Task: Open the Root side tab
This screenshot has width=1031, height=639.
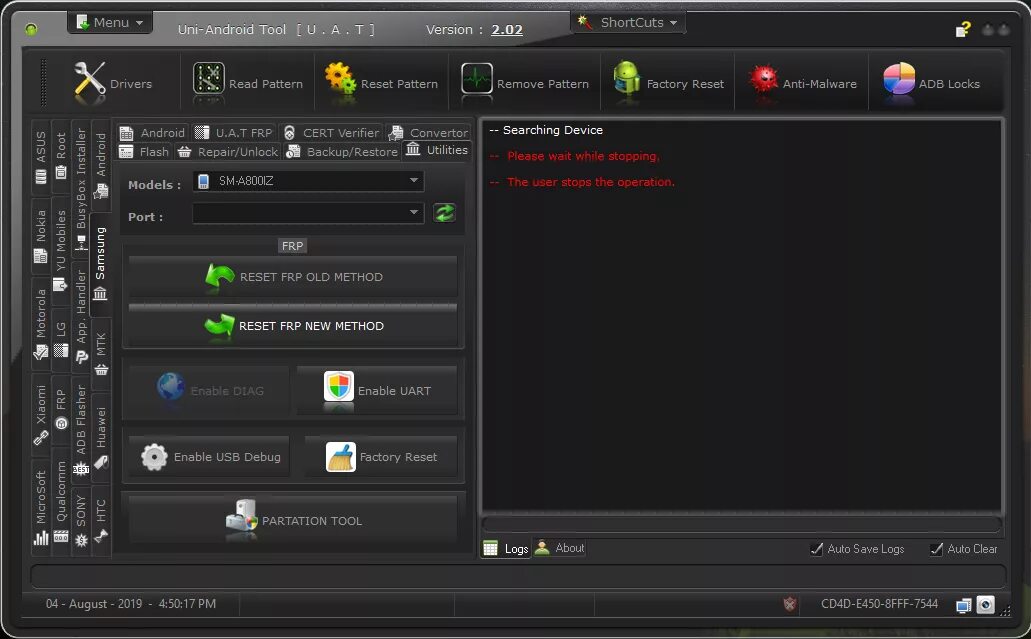Action: click(x=61, y=156)
